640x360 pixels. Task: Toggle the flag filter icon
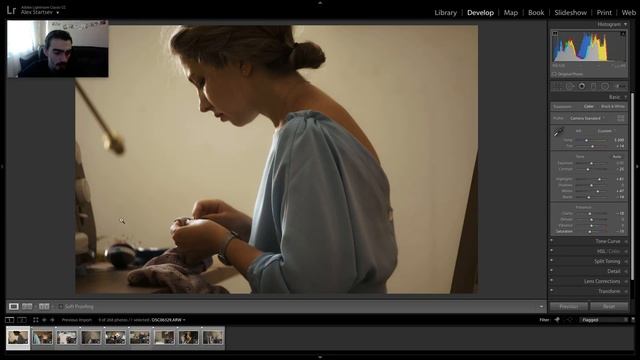[x=557, y=320]
